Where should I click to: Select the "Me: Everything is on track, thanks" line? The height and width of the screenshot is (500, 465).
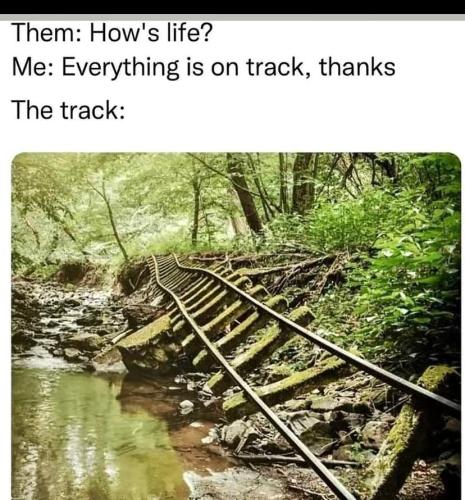[204, 68]
